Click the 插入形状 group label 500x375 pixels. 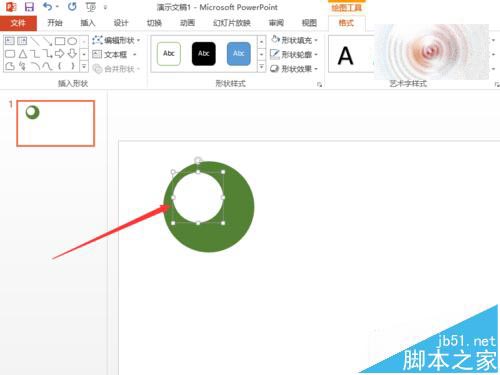(73, 83)
